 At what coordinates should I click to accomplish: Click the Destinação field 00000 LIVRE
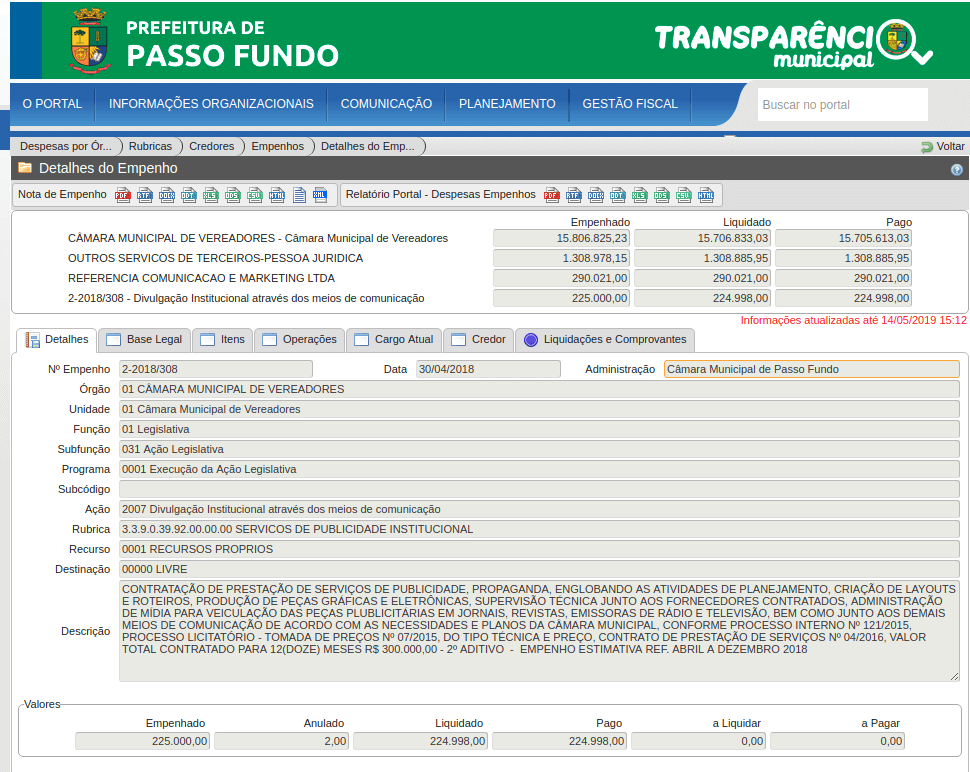[539, 569]
